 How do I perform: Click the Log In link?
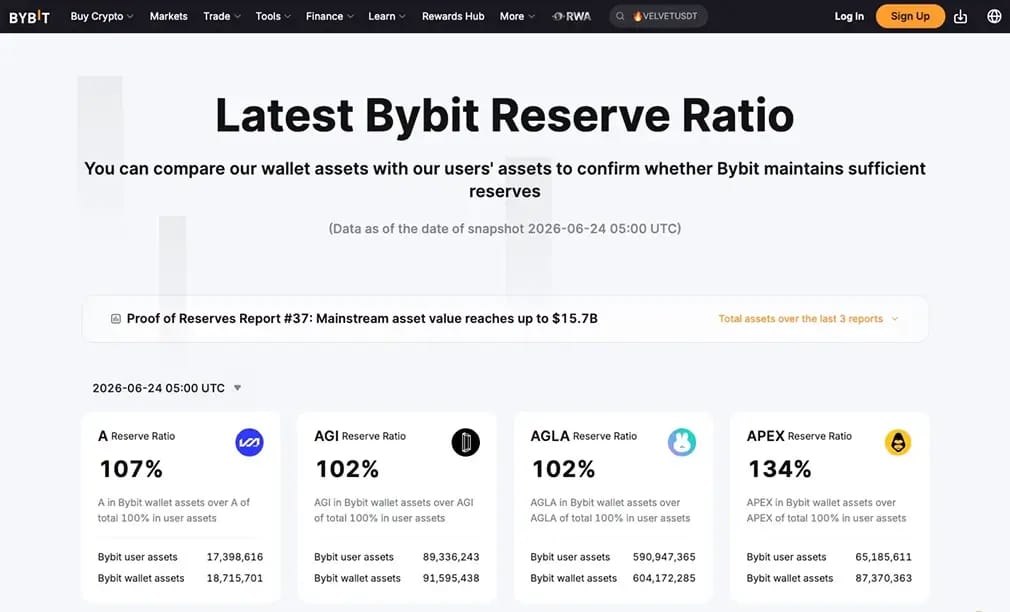click(x=849, y=17)
